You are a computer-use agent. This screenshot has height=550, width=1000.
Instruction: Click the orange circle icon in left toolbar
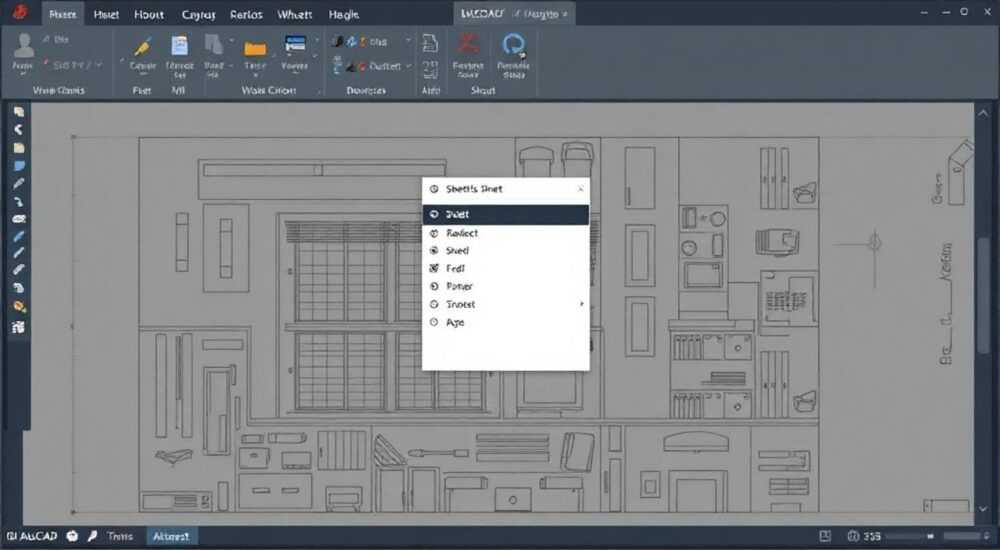coord(19,307)
